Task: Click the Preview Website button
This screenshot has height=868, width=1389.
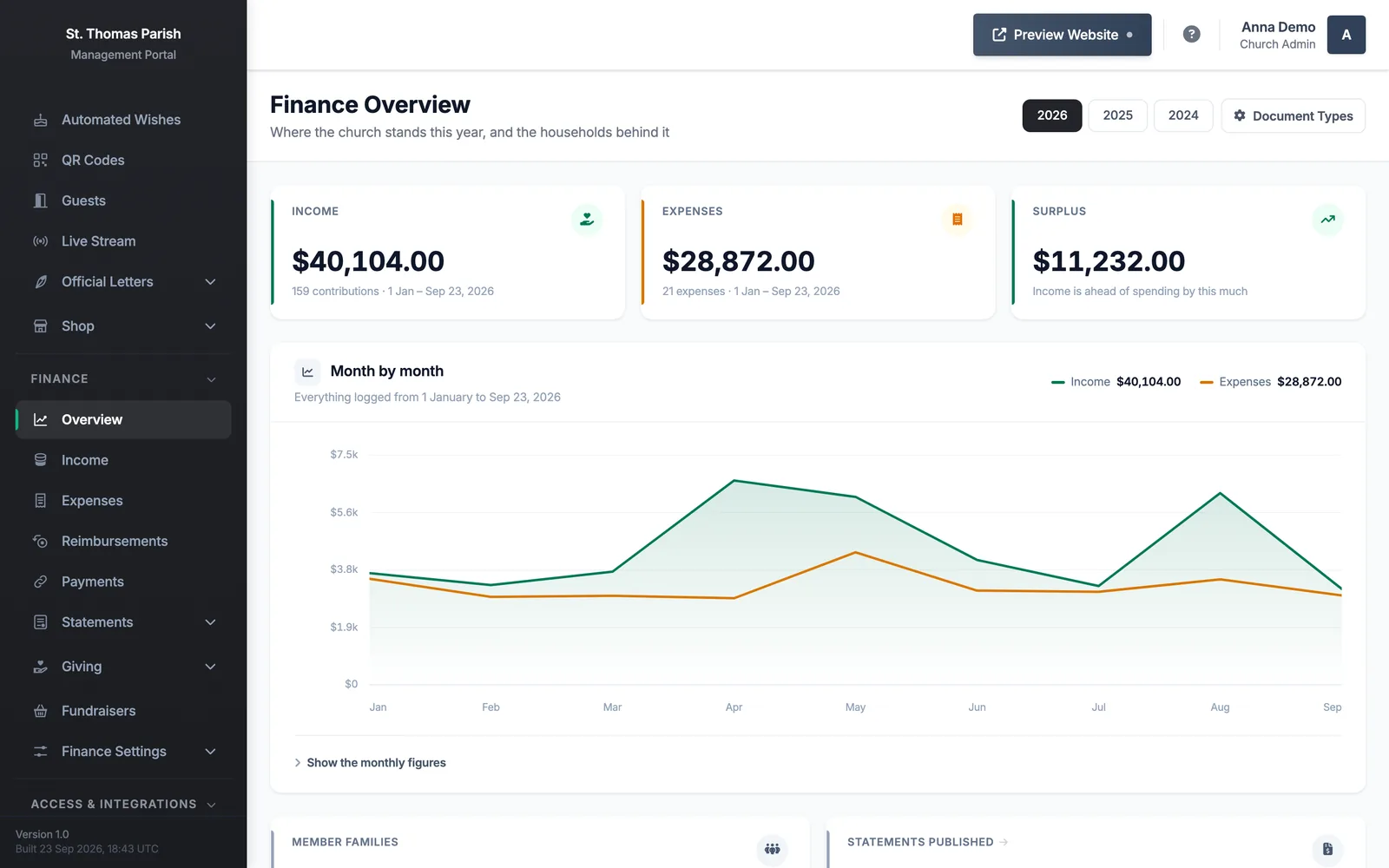Action: 1063,35
